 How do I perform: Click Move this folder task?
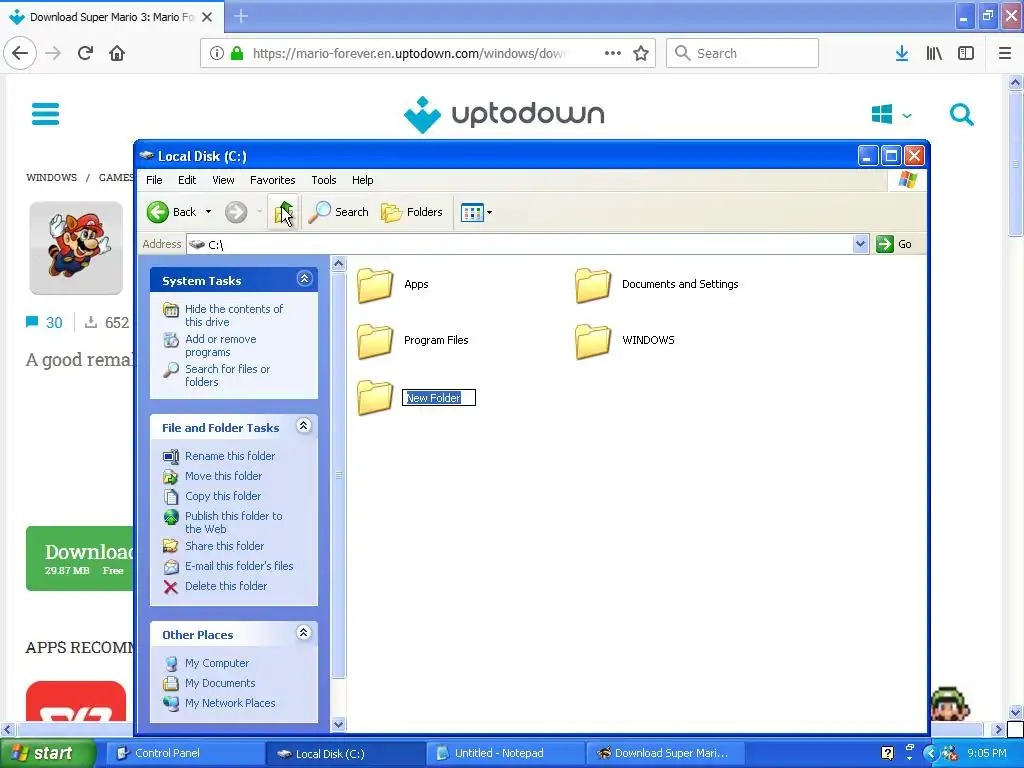coord(223,476)
